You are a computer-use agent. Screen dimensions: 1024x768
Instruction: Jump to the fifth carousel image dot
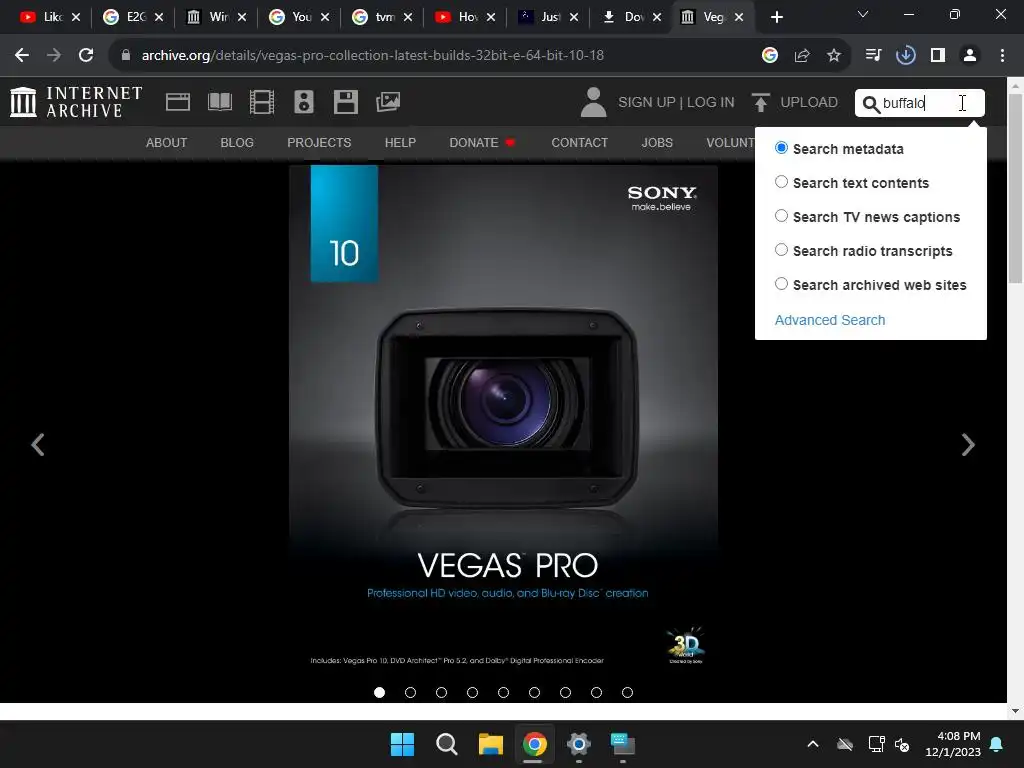tap(504, 692)
